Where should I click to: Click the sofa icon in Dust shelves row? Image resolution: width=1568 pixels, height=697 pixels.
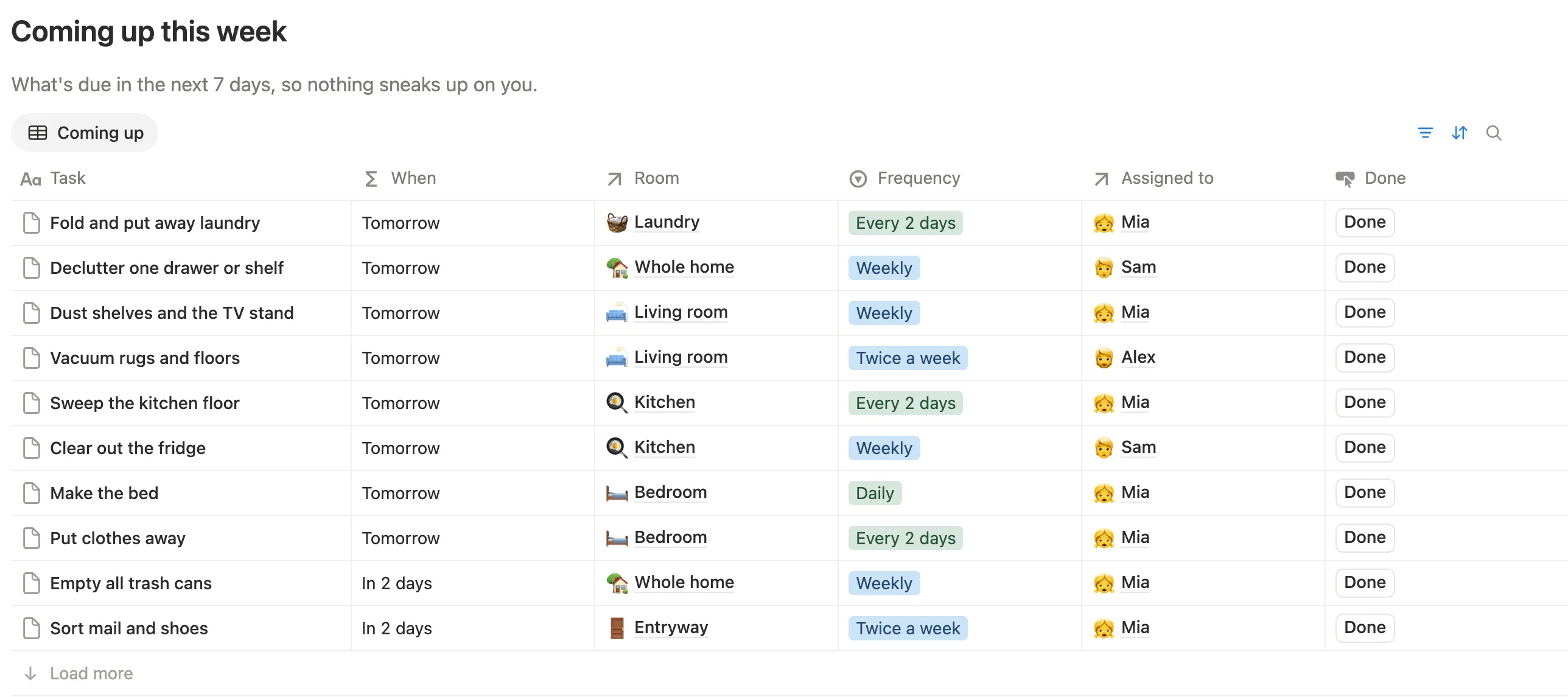[617, 313]
